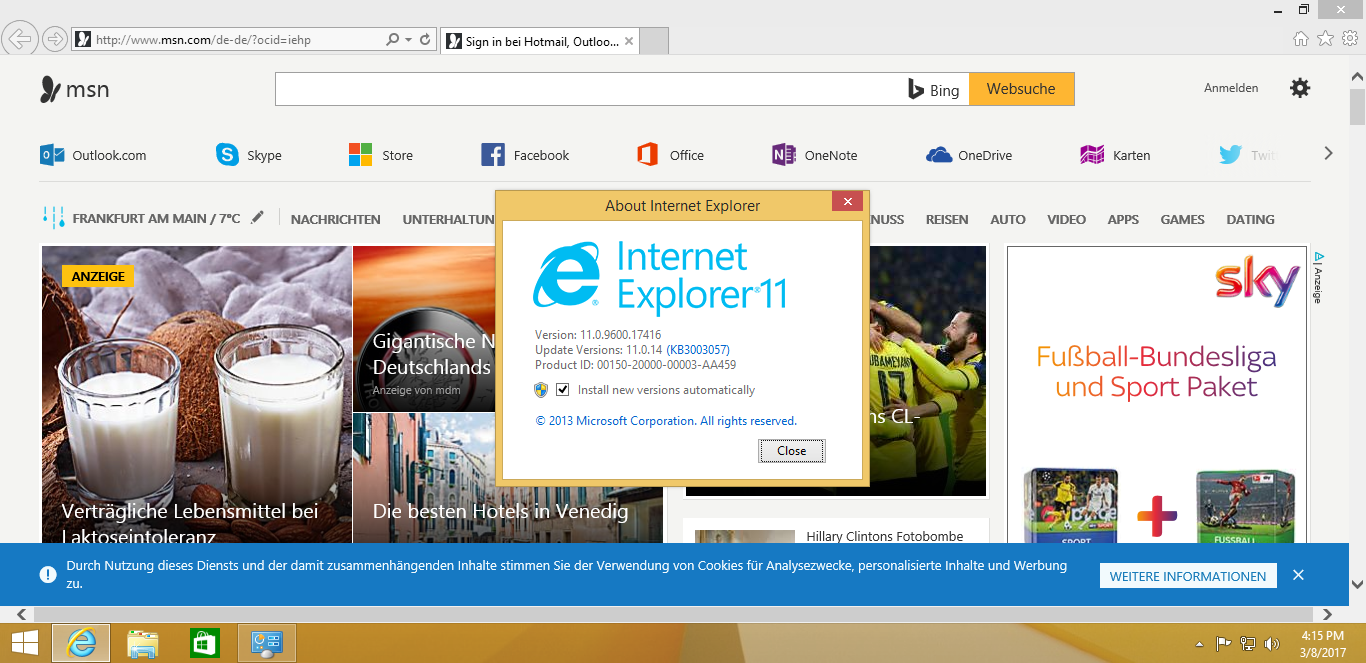Click the browser Back arrow button
The image size is (1366, 663).
click(x=20, y=39)
